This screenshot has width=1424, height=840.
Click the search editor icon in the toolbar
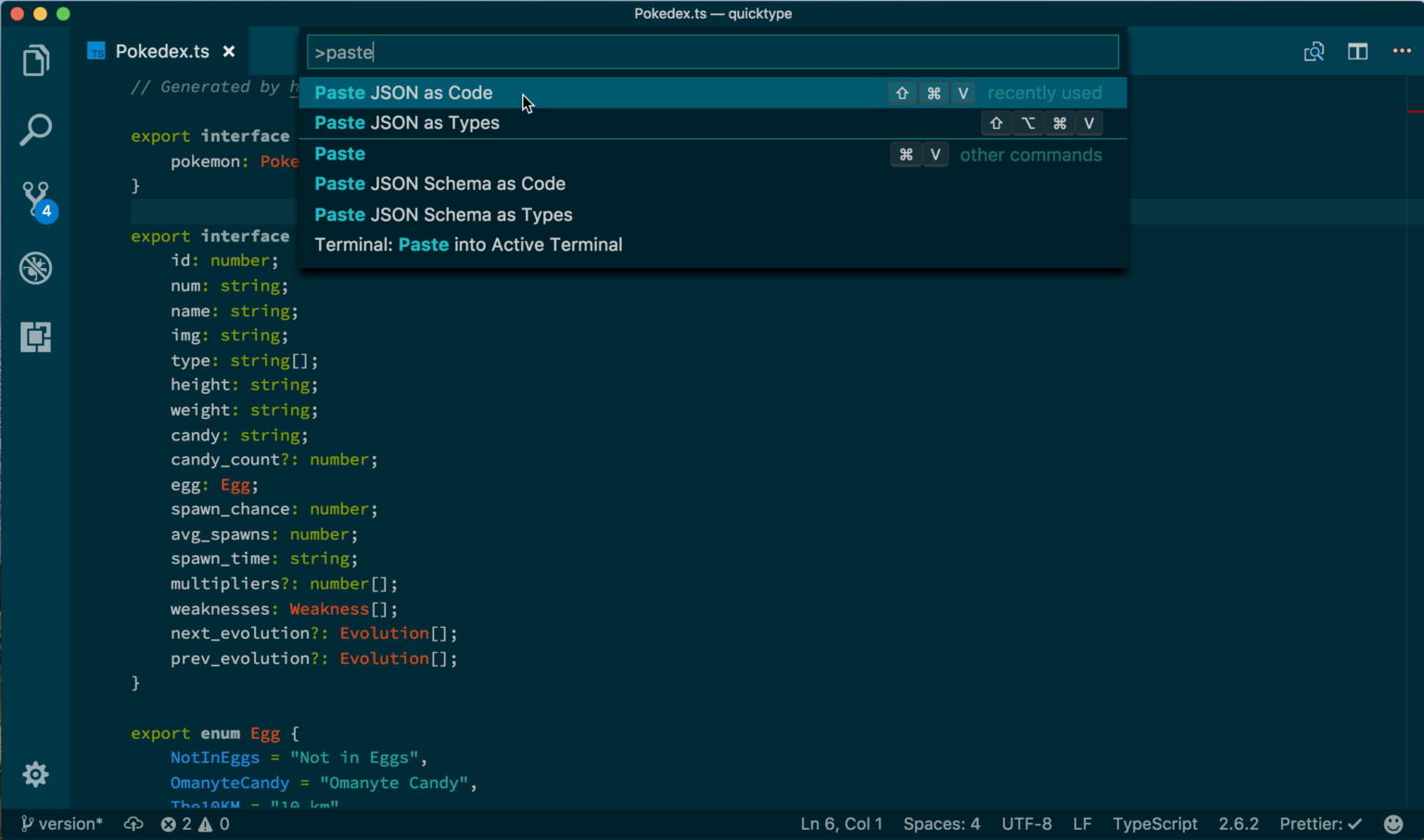click(x=1314, y=52)
